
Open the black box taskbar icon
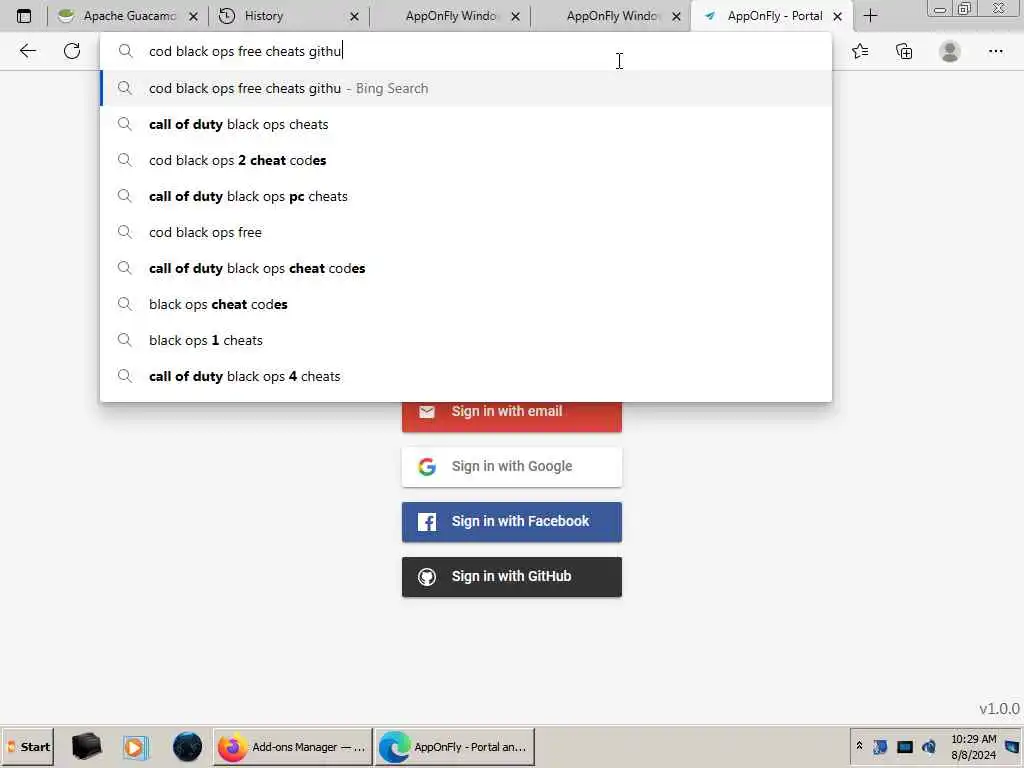click(86, 746)
